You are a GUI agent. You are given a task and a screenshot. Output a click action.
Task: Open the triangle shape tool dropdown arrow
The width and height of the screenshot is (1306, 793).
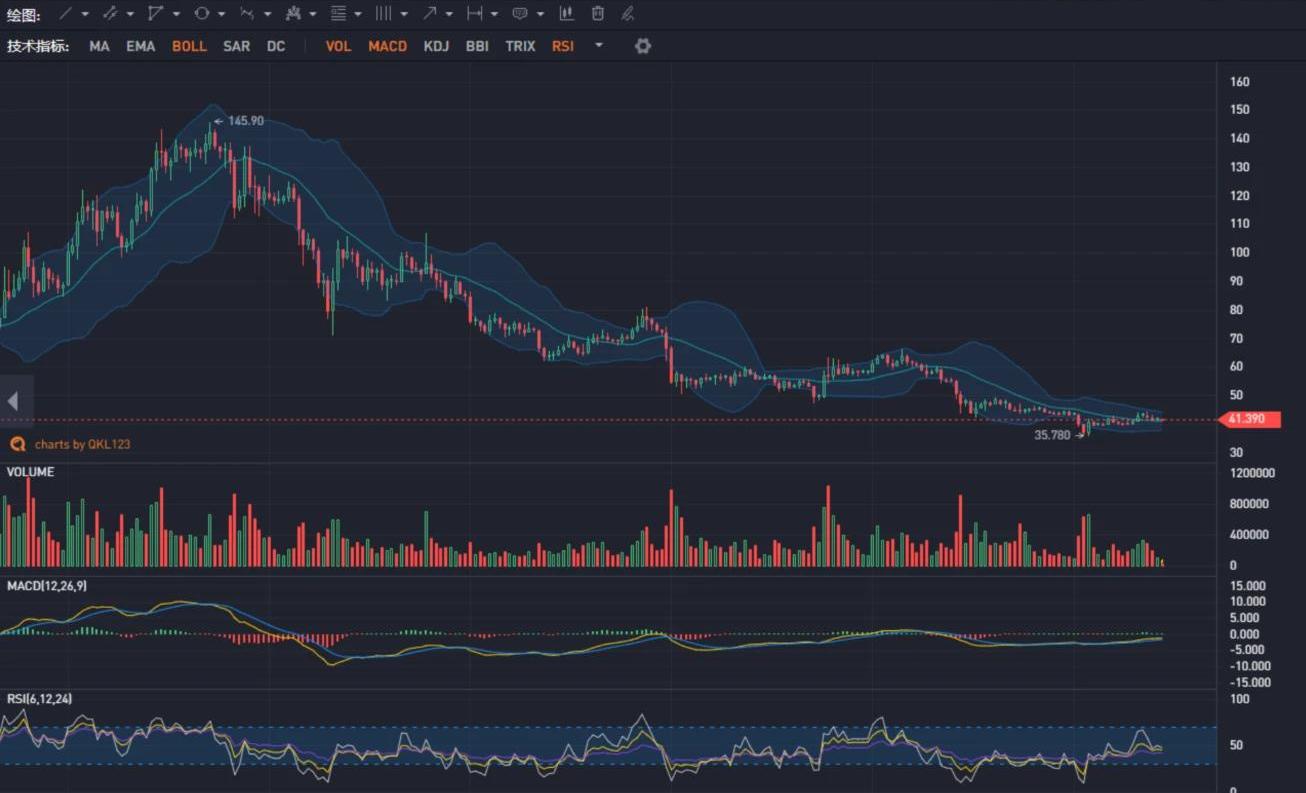pyautogui.click(x=176, y=14)
